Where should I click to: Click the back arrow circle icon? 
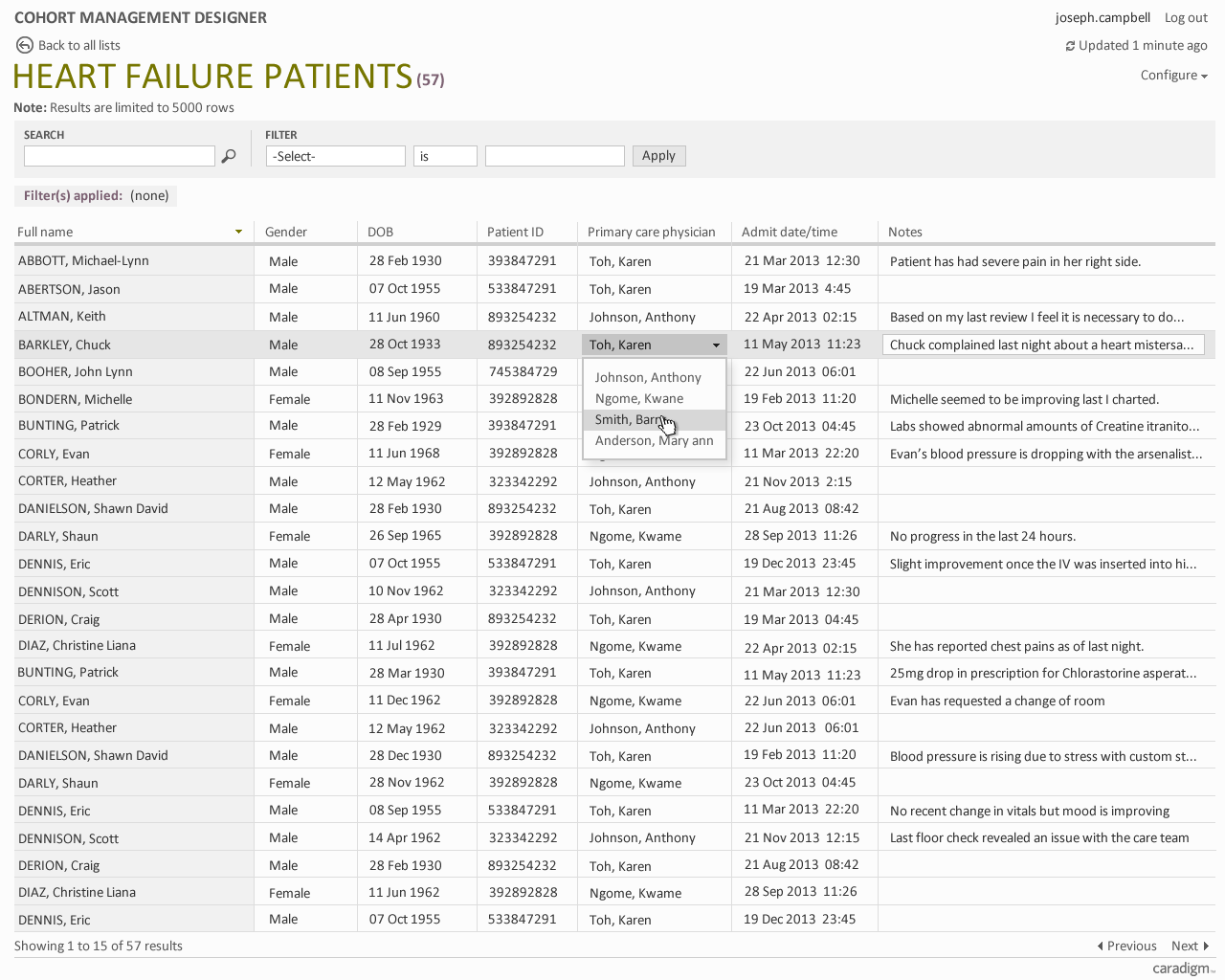(25, 45)
